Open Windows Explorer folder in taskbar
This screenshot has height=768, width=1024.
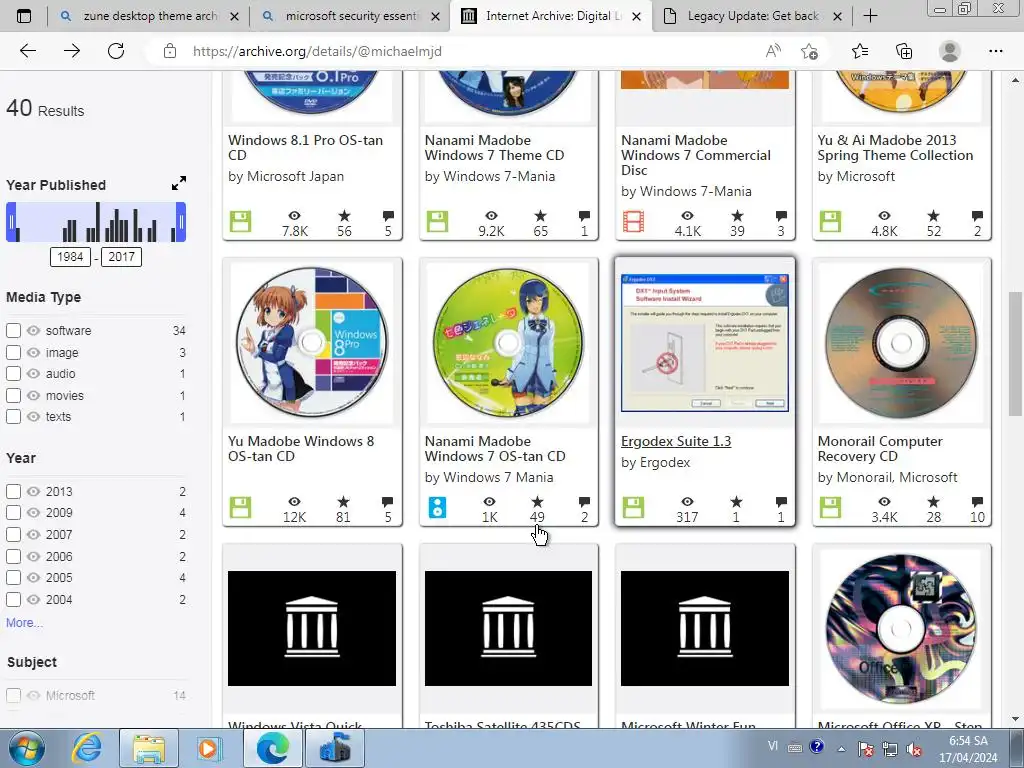pos(149,748)
